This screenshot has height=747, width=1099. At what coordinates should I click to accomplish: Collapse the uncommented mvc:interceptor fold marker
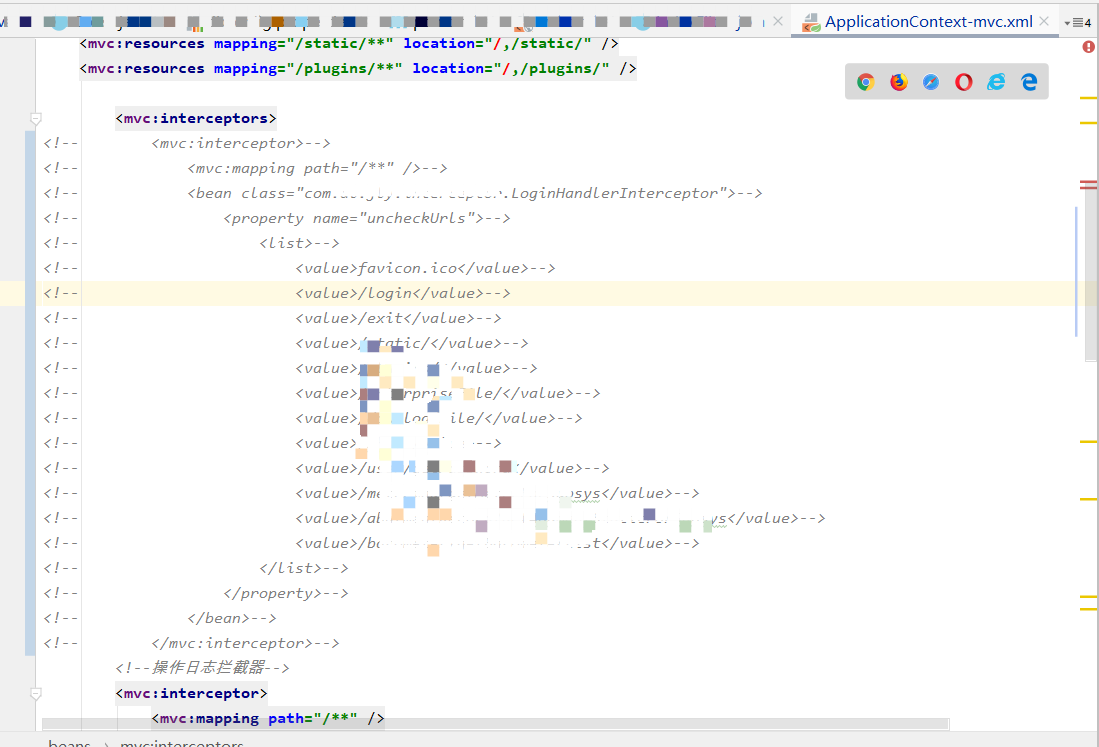pyautogui.click(x=36, y=694)
